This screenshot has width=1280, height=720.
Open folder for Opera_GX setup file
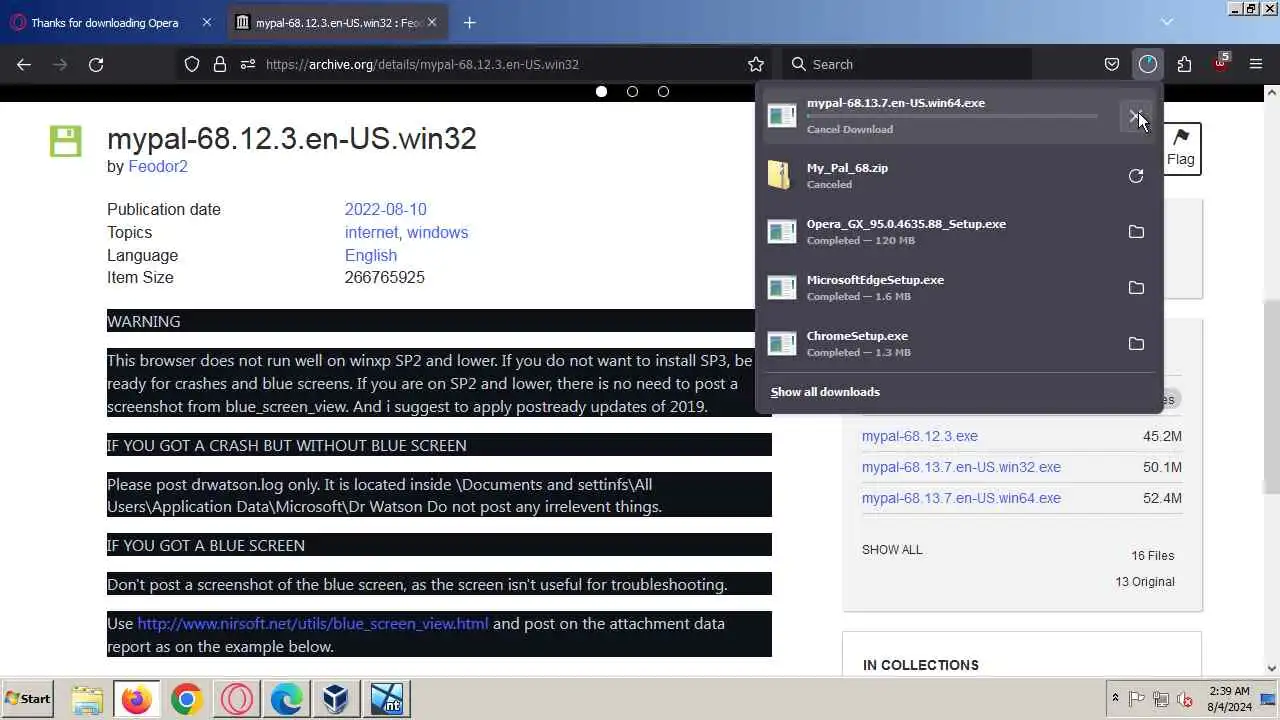[1136, 232]
